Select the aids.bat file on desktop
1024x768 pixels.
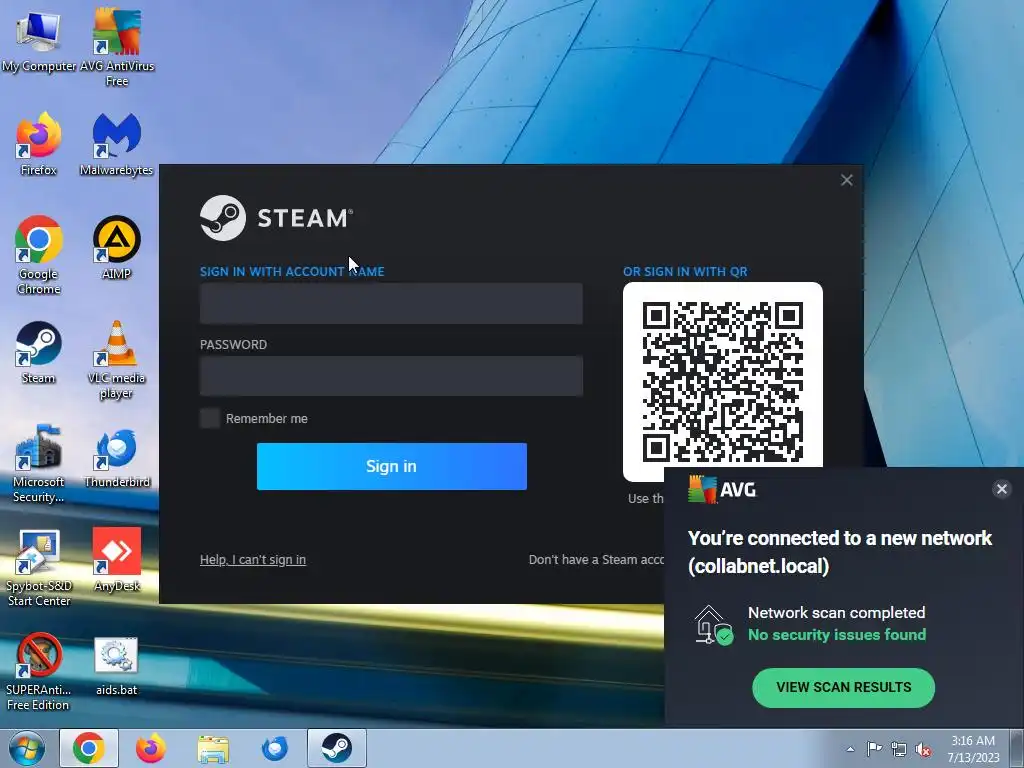(x=116, y=666)
